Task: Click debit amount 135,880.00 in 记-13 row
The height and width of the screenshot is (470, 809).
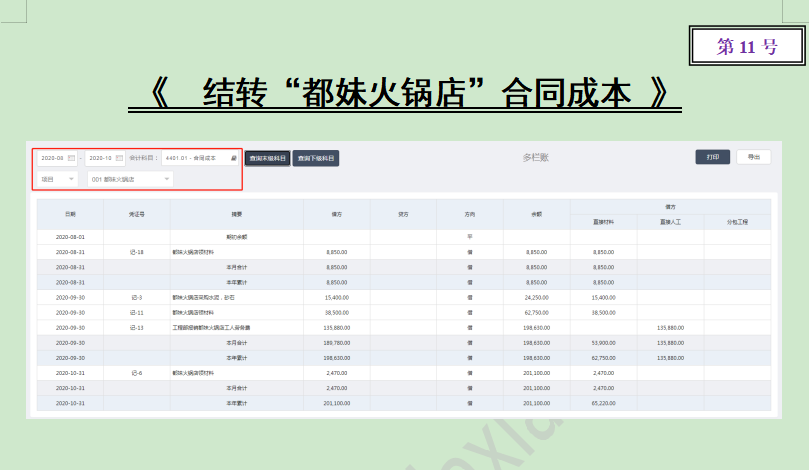Action: (x=337, y=328)
